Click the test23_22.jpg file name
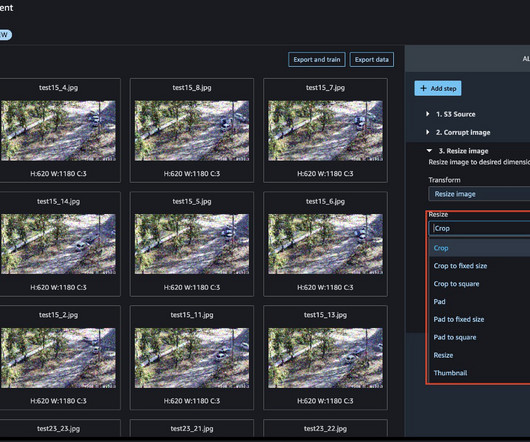Viewport: 530px width, 442px height. pos(325,429)
